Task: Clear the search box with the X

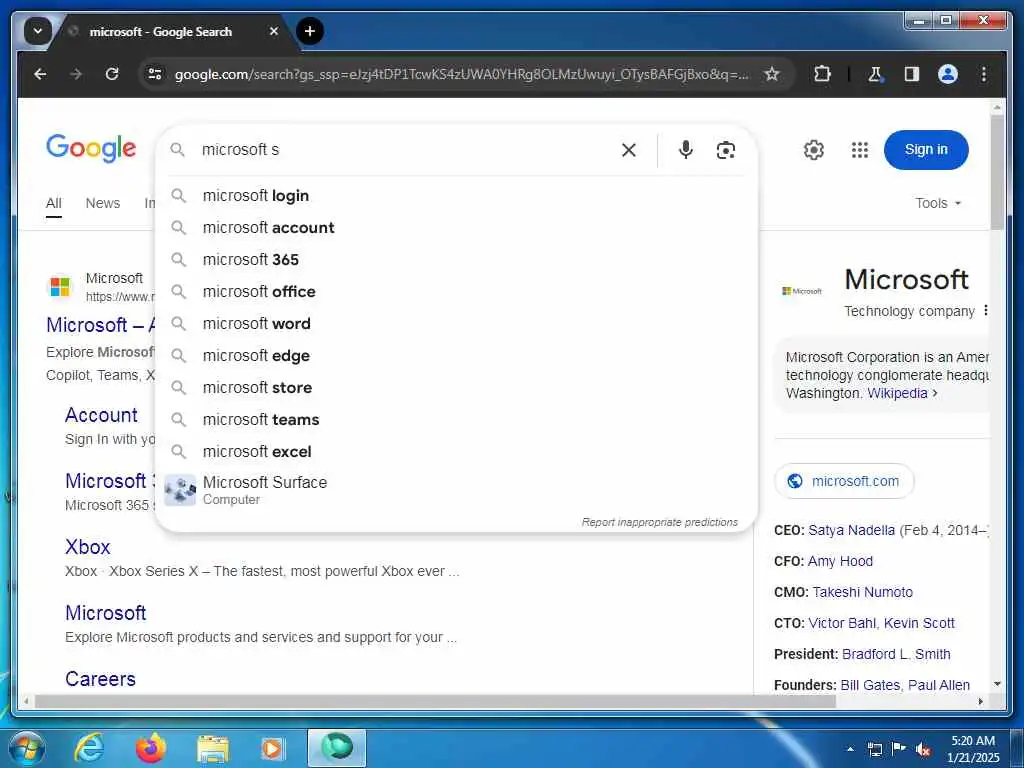Action: pos(629,150)
